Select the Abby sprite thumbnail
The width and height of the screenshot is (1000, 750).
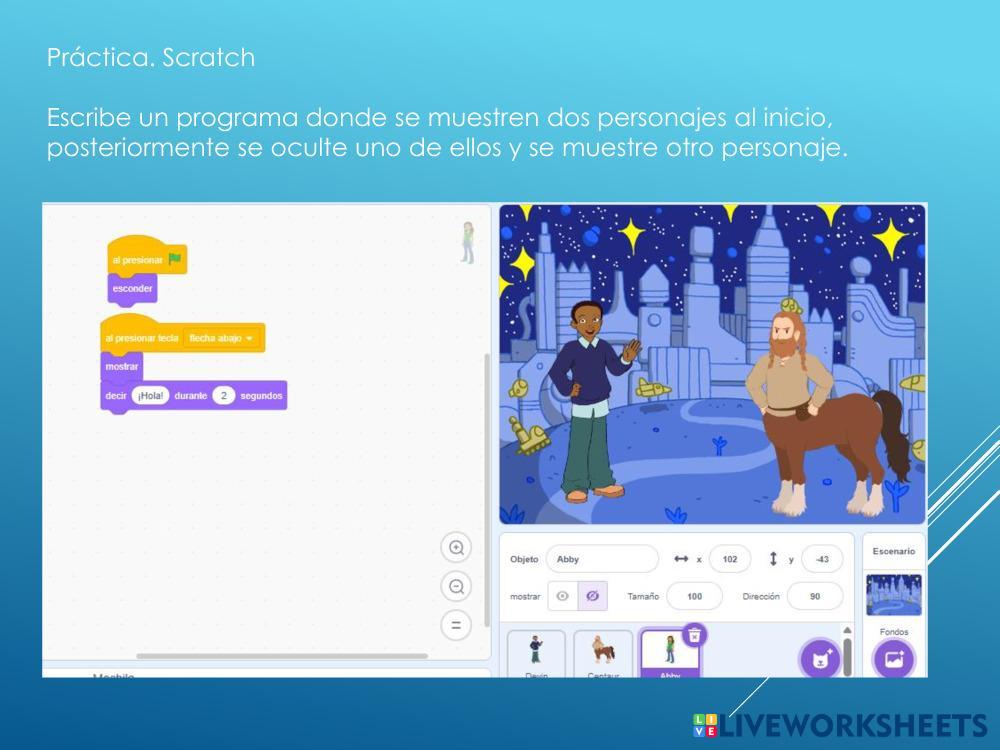click(670, 653)
